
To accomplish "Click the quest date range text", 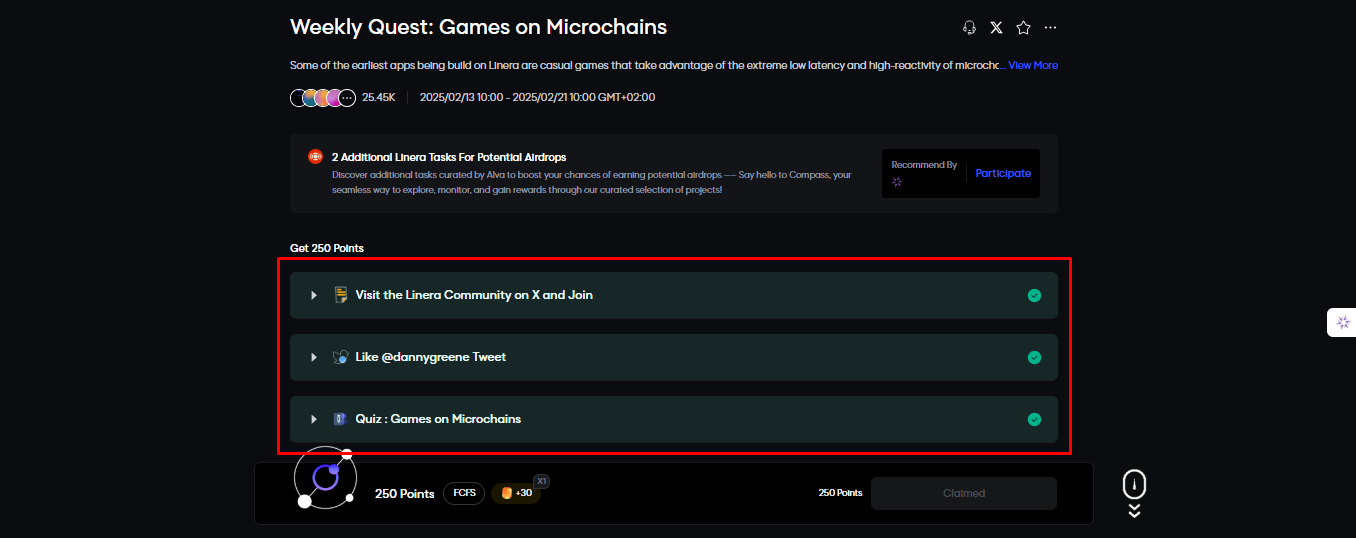I will (x=538, y=98).
